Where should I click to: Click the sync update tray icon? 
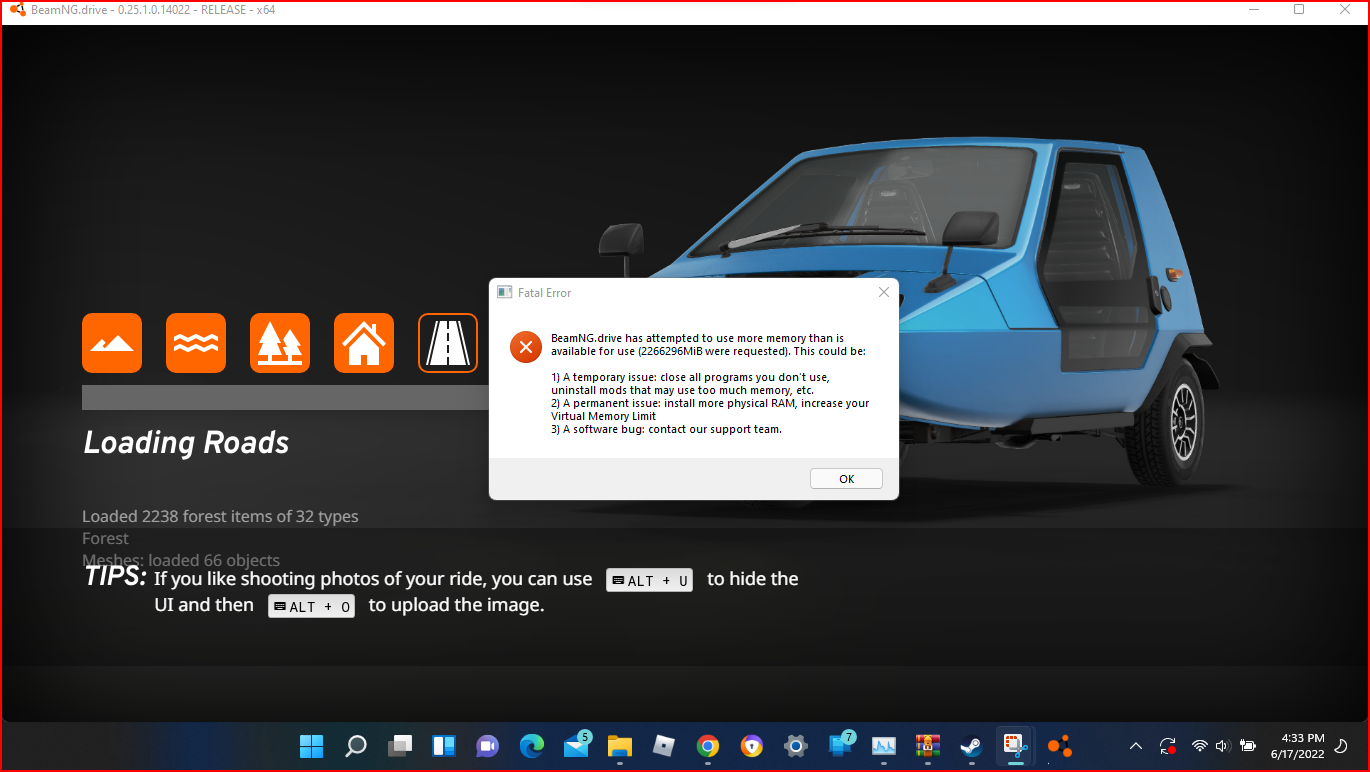tap(1167, 746)
